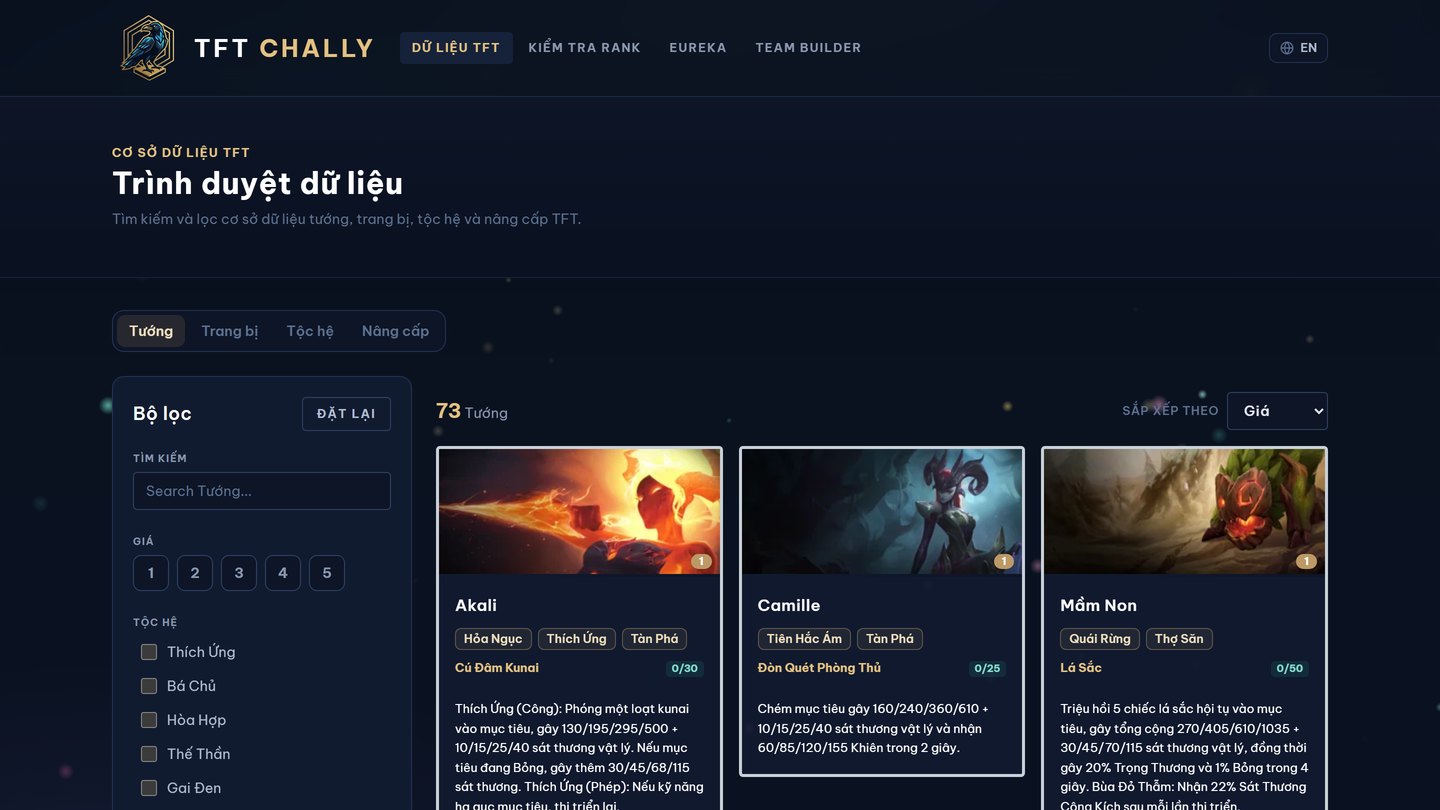Click the Cú Đâm Kunai ability name
The height and width of the screenshot is (810, 1440).
pyautogui.click(x=497, y=668)
